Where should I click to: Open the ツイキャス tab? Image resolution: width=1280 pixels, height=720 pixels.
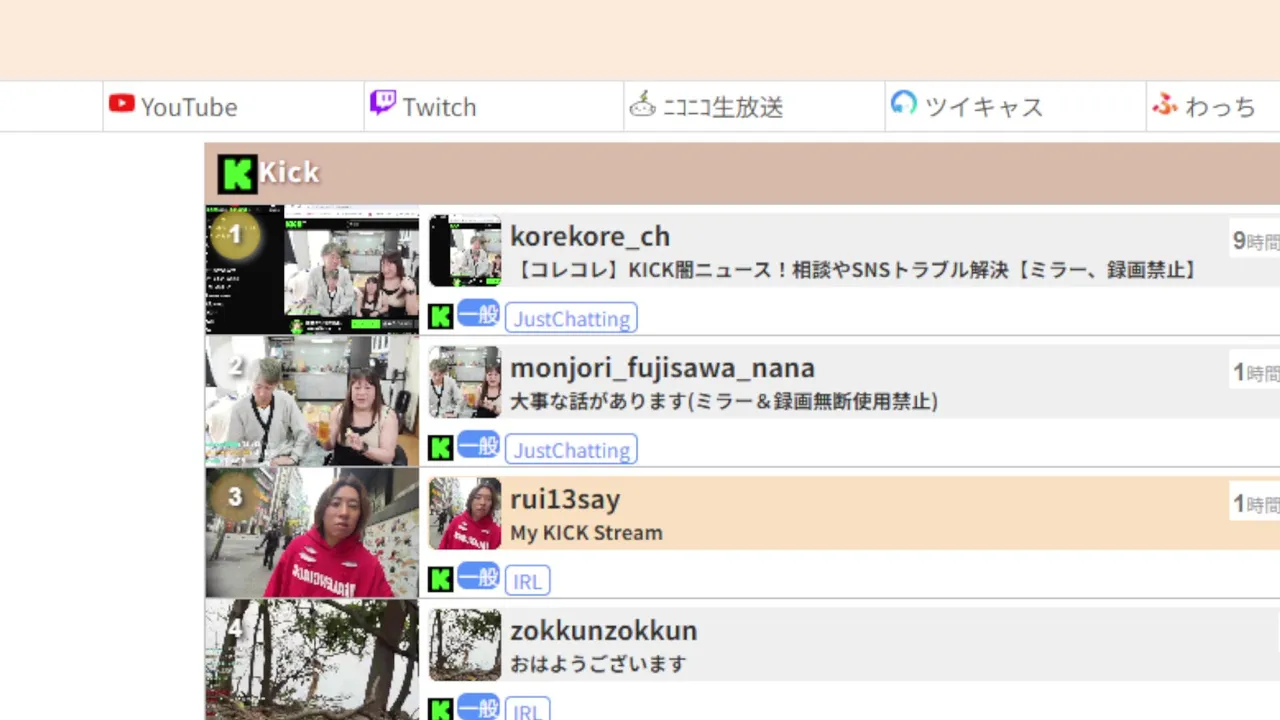pos(1016,106)
